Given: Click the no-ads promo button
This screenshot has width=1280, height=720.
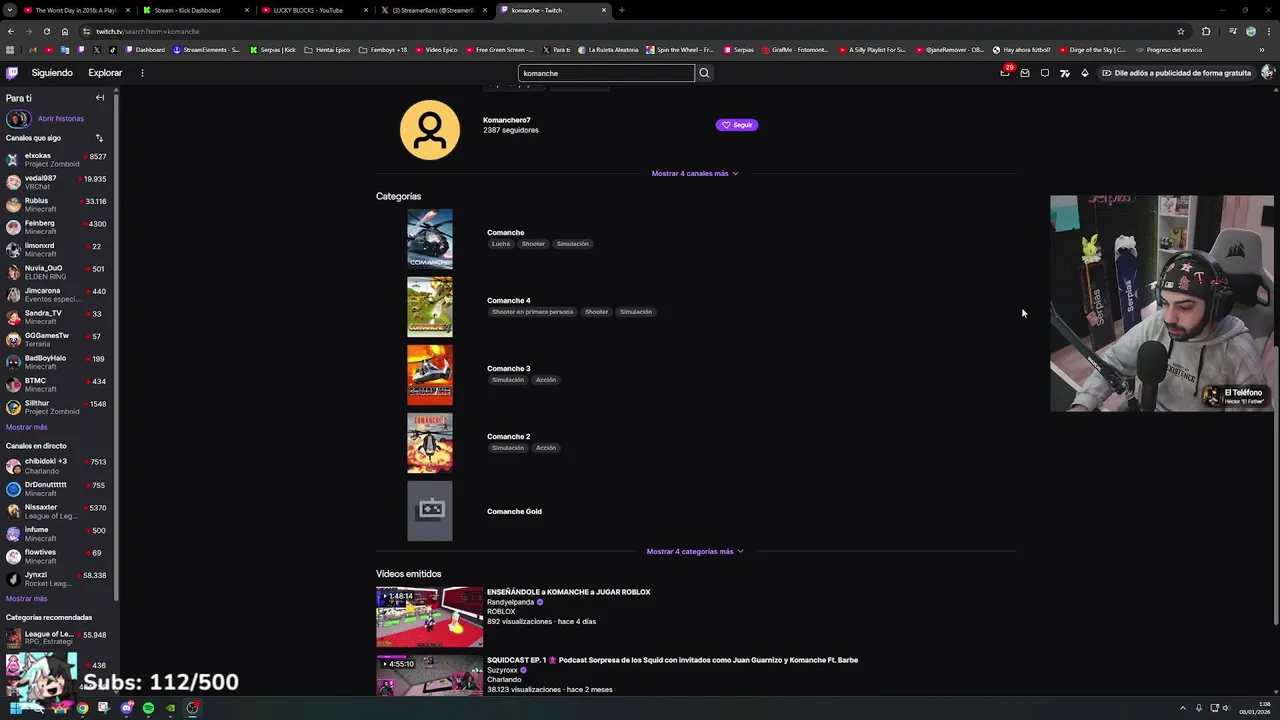Looking at the screenshot, I should point(1176,73).
